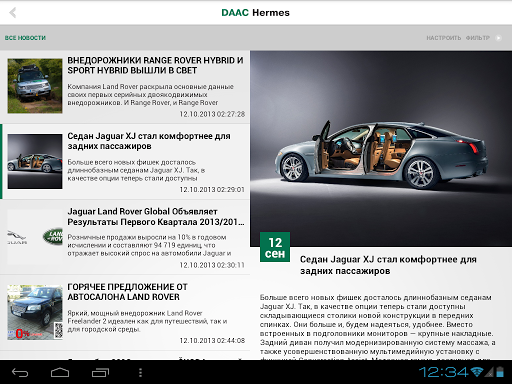Tap the large Jaguar XJ article photo

(381, 149)
